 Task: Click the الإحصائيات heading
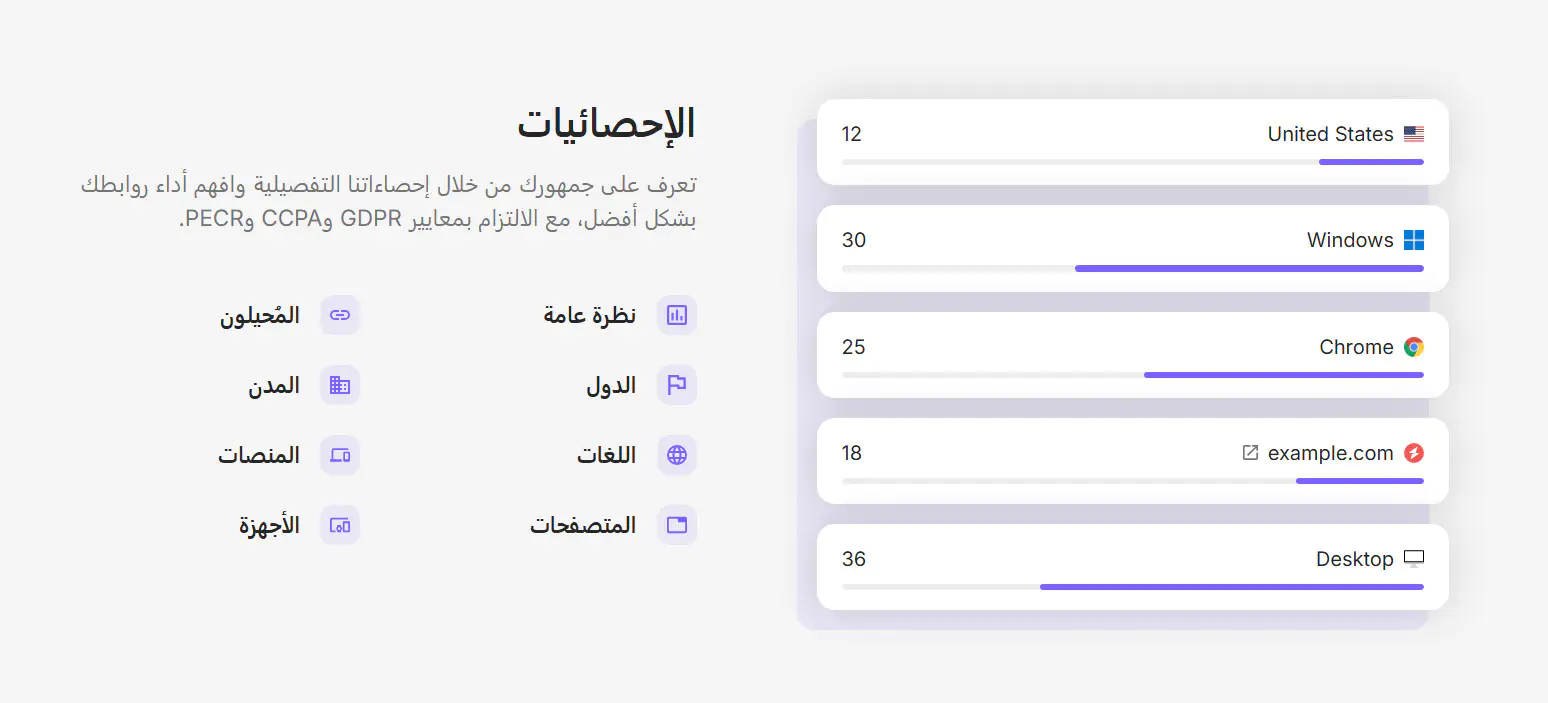(606, 124)
